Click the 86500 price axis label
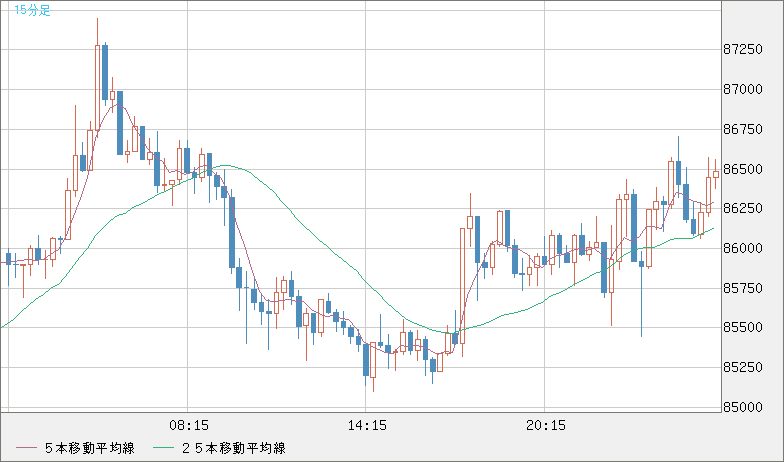This screenshot has width=784, height=462. (x=743, y=169)
